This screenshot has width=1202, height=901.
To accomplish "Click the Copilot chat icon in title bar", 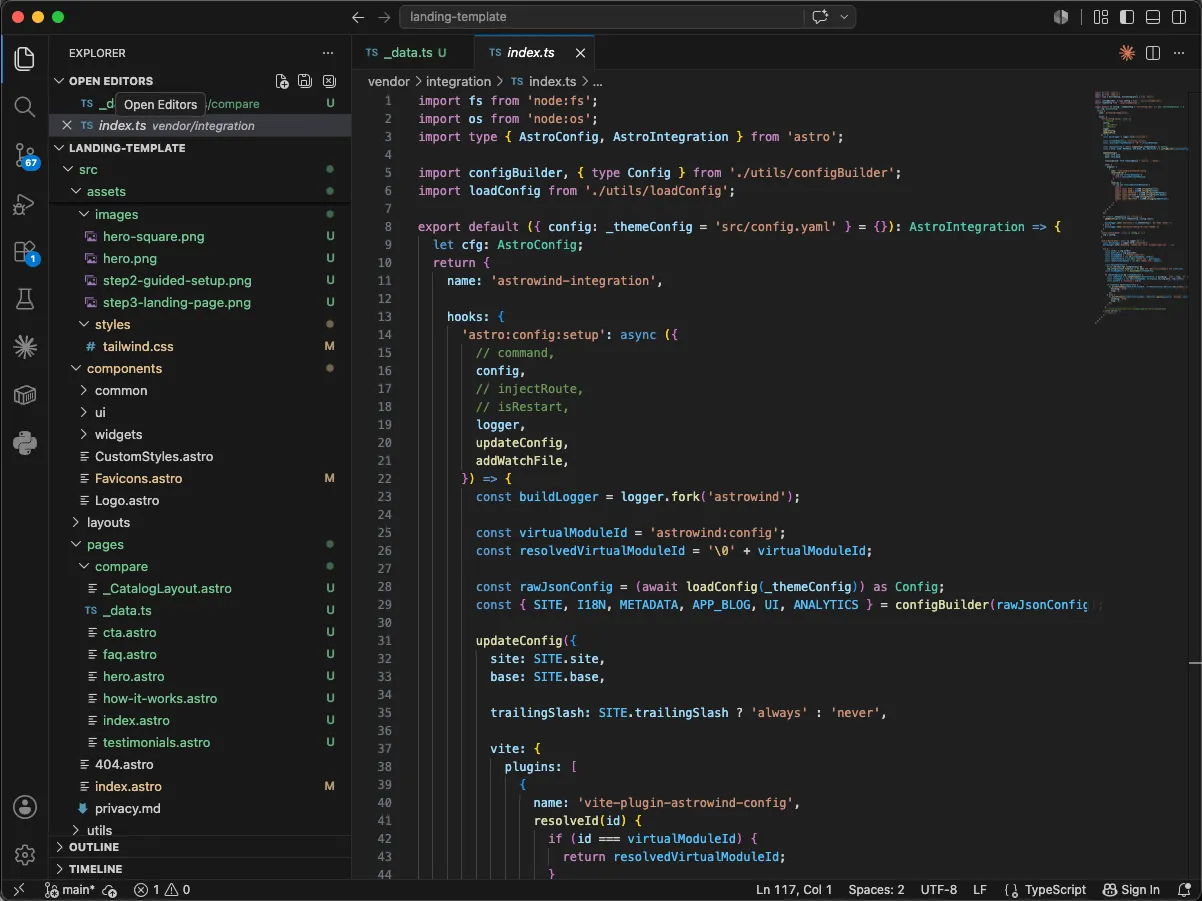I will click(x=821, y=17).
